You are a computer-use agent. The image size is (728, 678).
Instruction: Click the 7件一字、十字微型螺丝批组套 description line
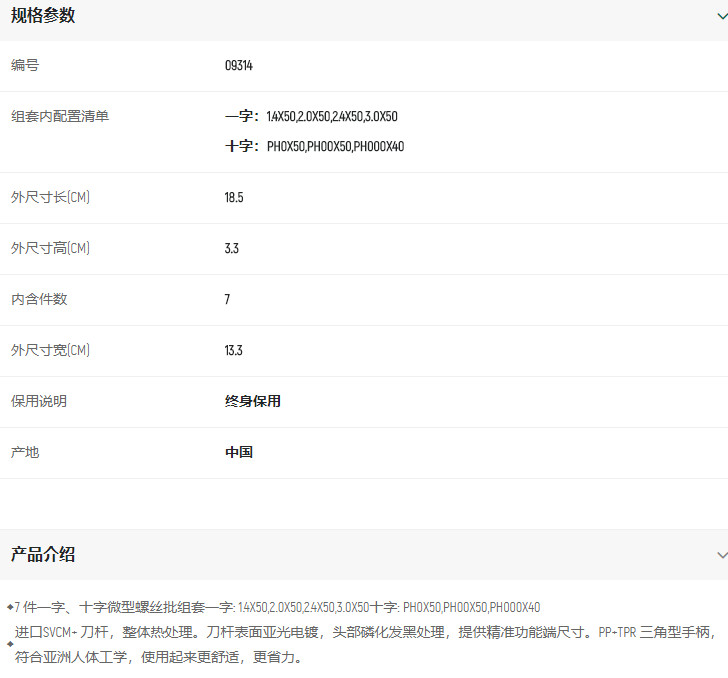point(278,607)
